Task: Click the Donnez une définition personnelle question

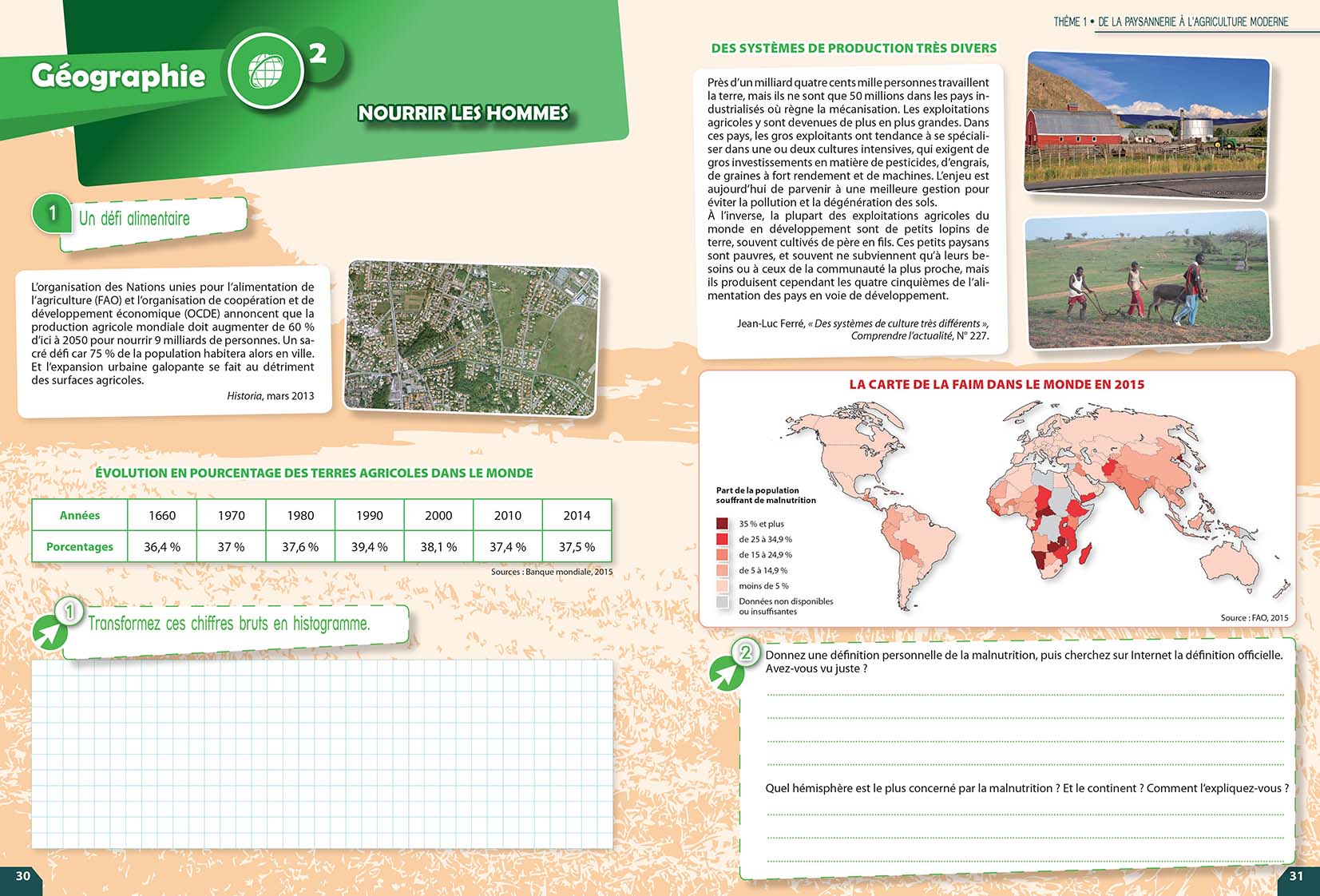Action: coord(1025,661)
